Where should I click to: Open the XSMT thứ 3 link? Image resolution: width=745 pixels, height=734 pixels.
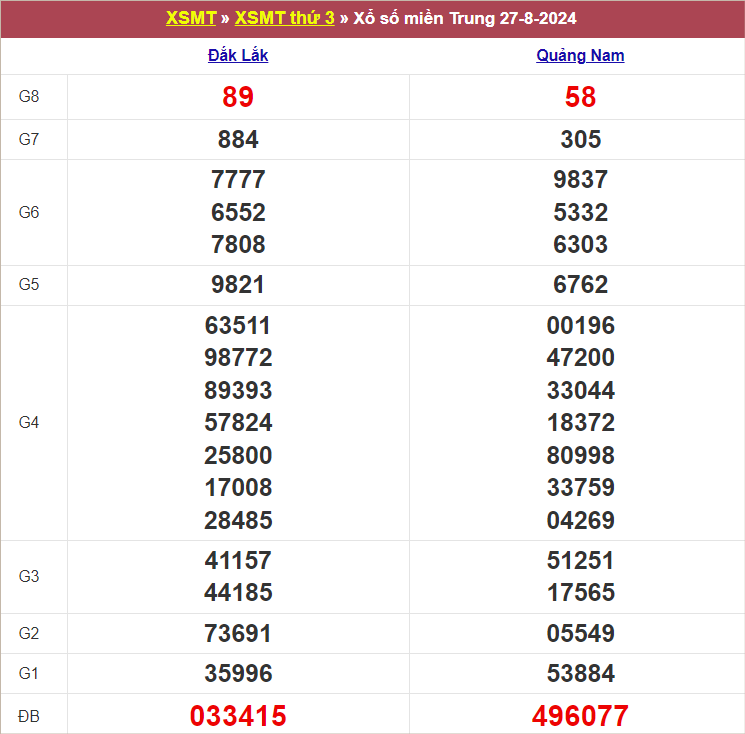(x=285, y=19)
